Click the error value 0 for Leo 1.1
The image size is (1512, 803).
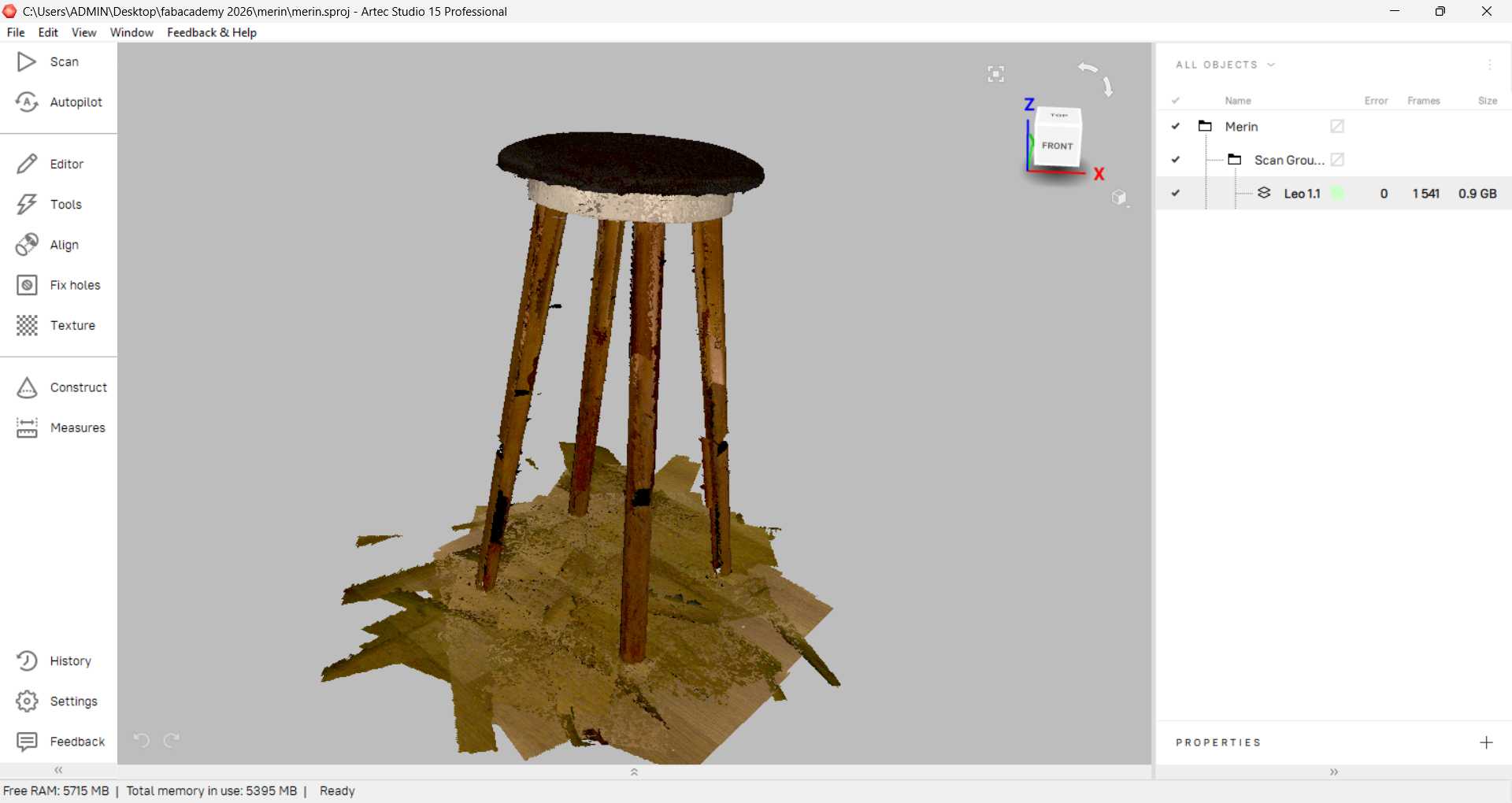[x=1384, y=194]
